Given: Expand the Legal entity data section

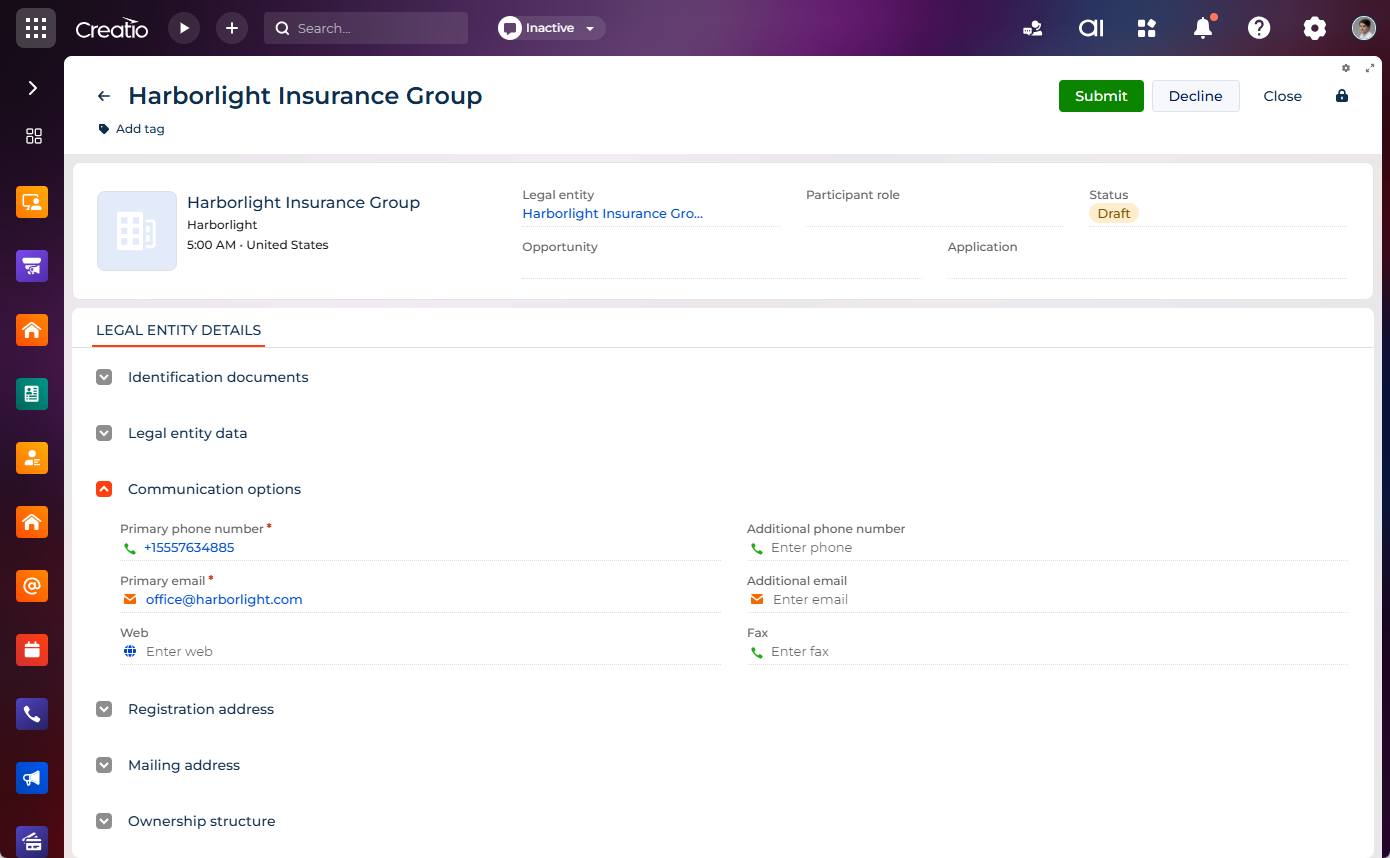Looking at the screenshot, I should point(104,433).
